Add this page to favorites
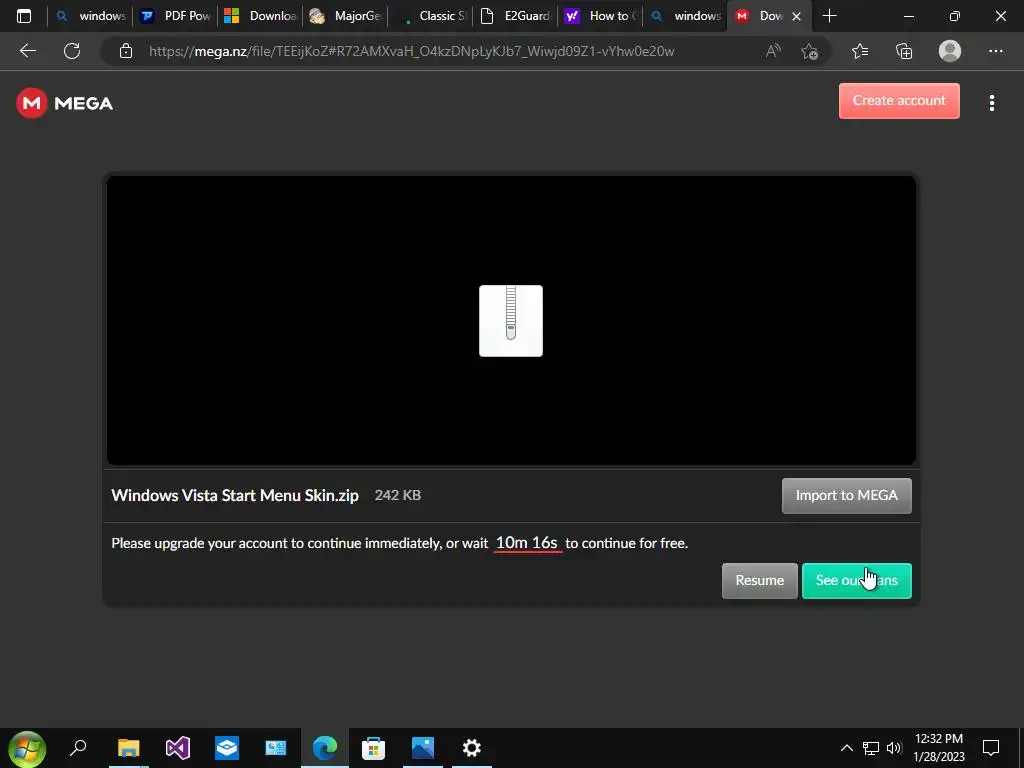1024x768 pixels. pos(810,51)
